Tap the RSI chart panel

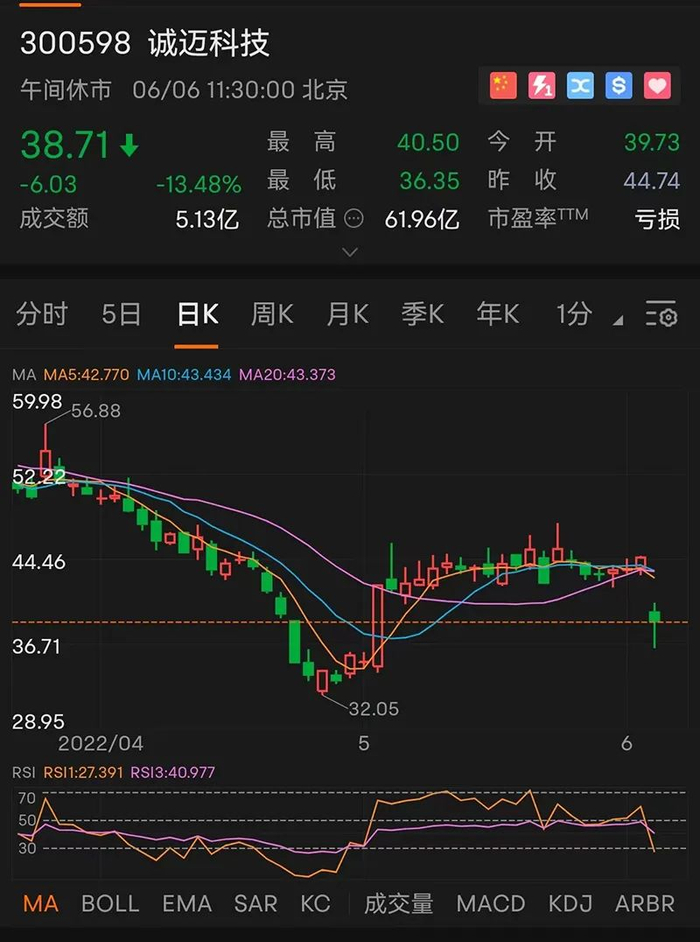click(350, 833)
